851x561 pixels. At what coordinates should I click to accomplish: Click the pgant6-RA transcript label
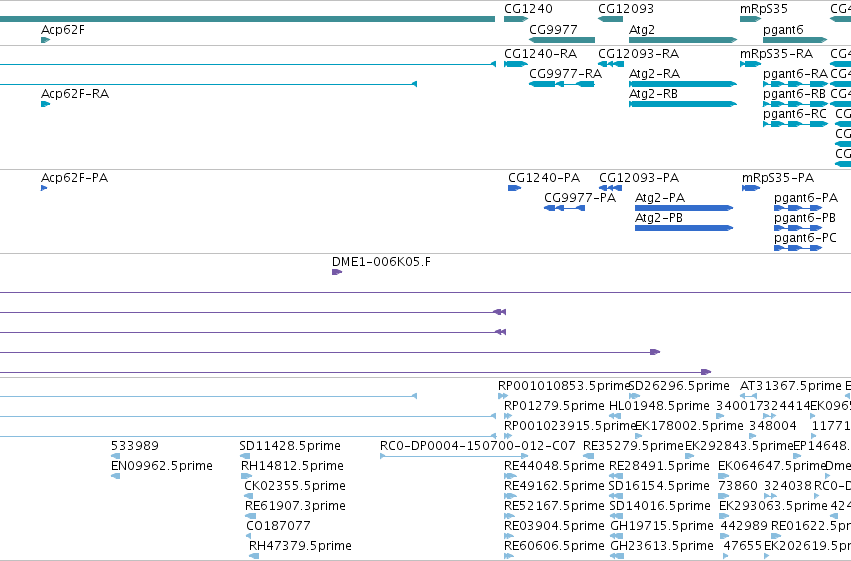(795, 74)
